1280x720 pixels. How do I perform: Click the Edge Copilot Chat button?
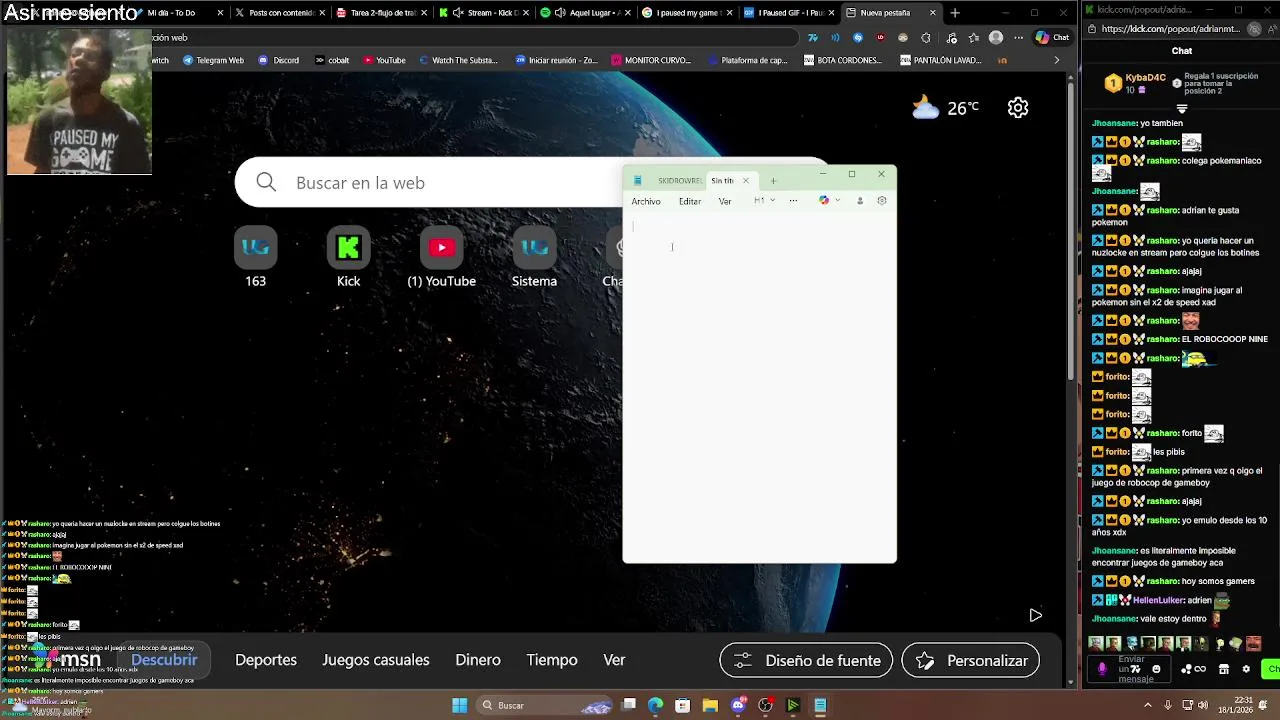(x=1053, y=37)
